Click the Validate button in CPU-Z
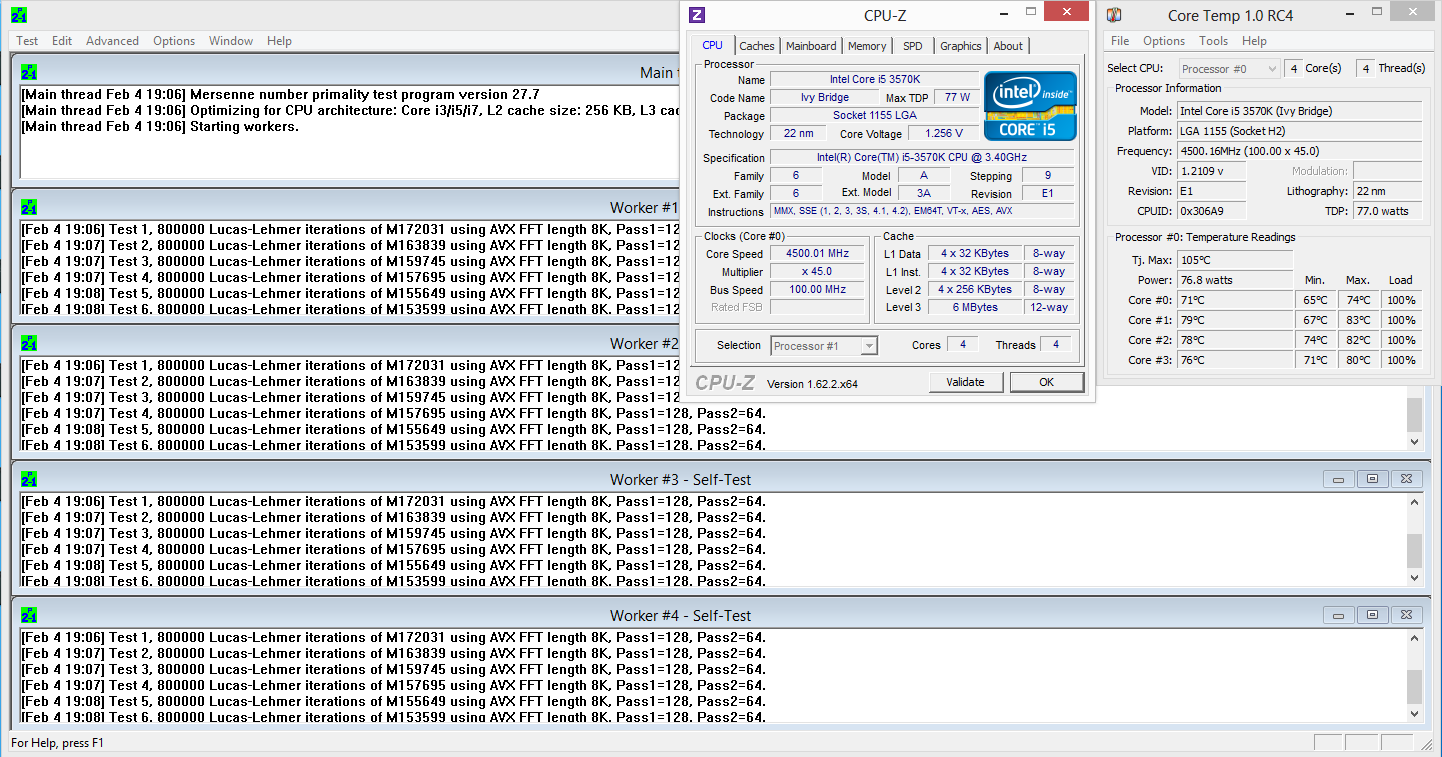 click(965, 382)
